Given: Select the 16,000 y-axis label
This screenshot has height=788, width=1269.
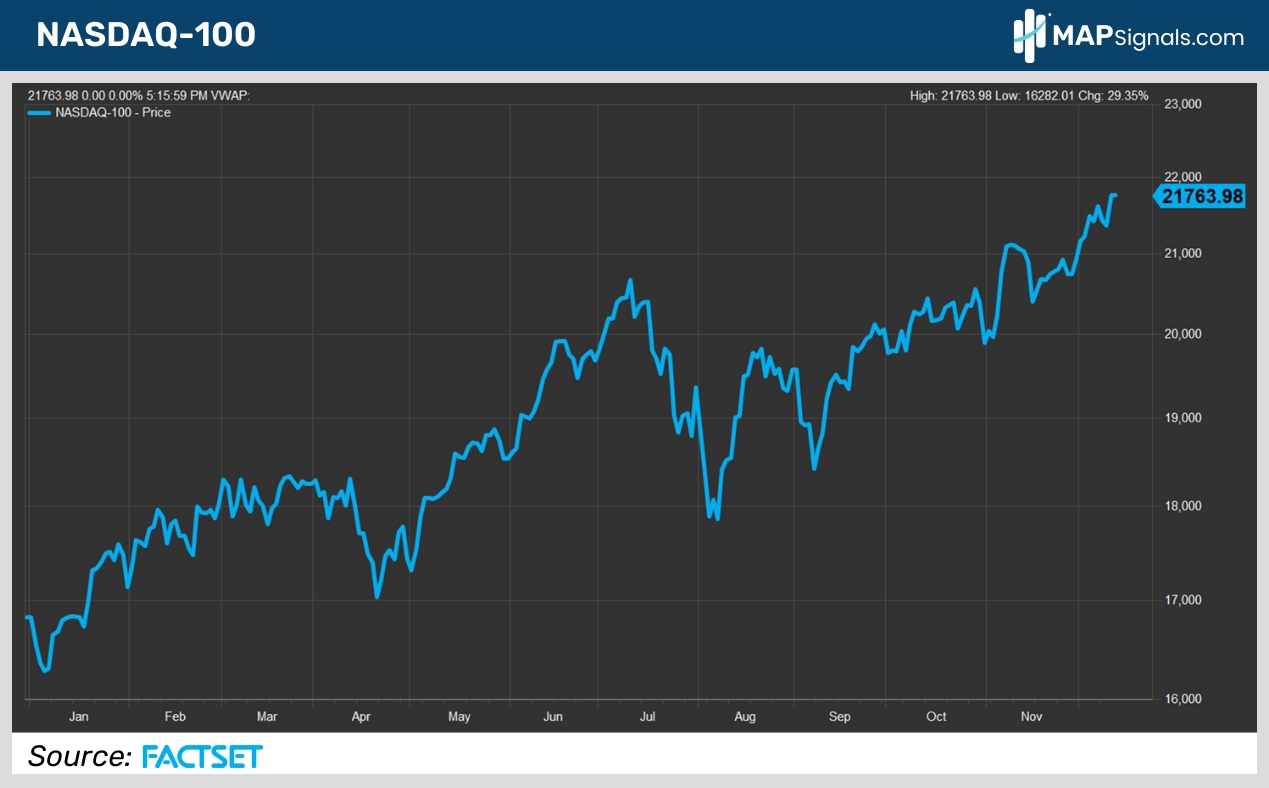Looking at the screenshot, I should point(1181,698).
